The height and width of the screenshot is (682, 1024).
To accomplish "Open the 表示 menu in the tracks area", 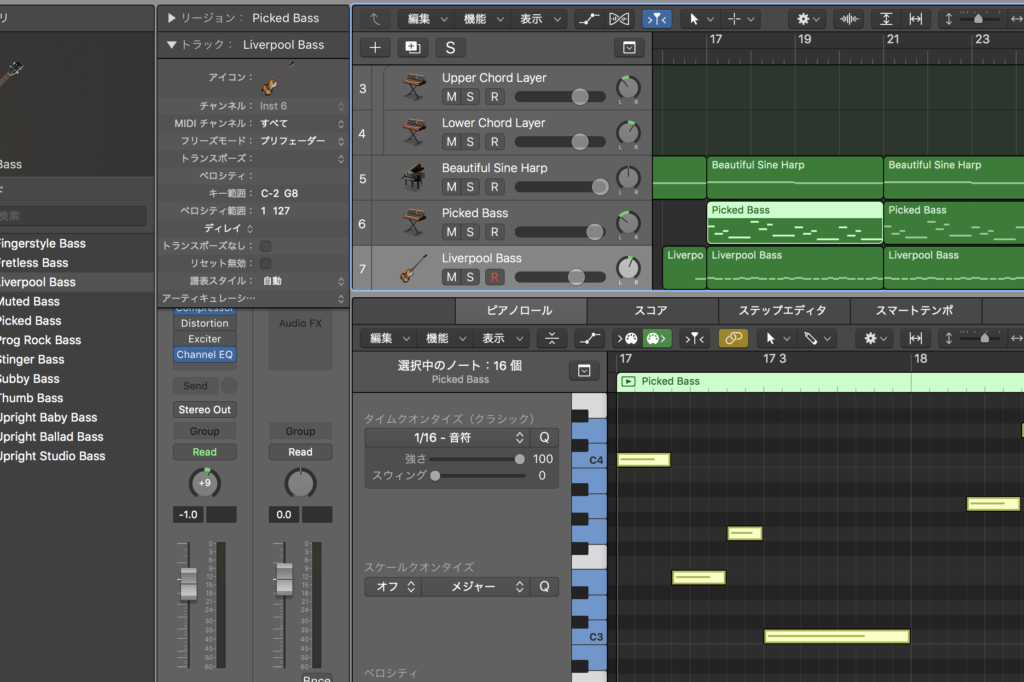I will click(539, 19).
